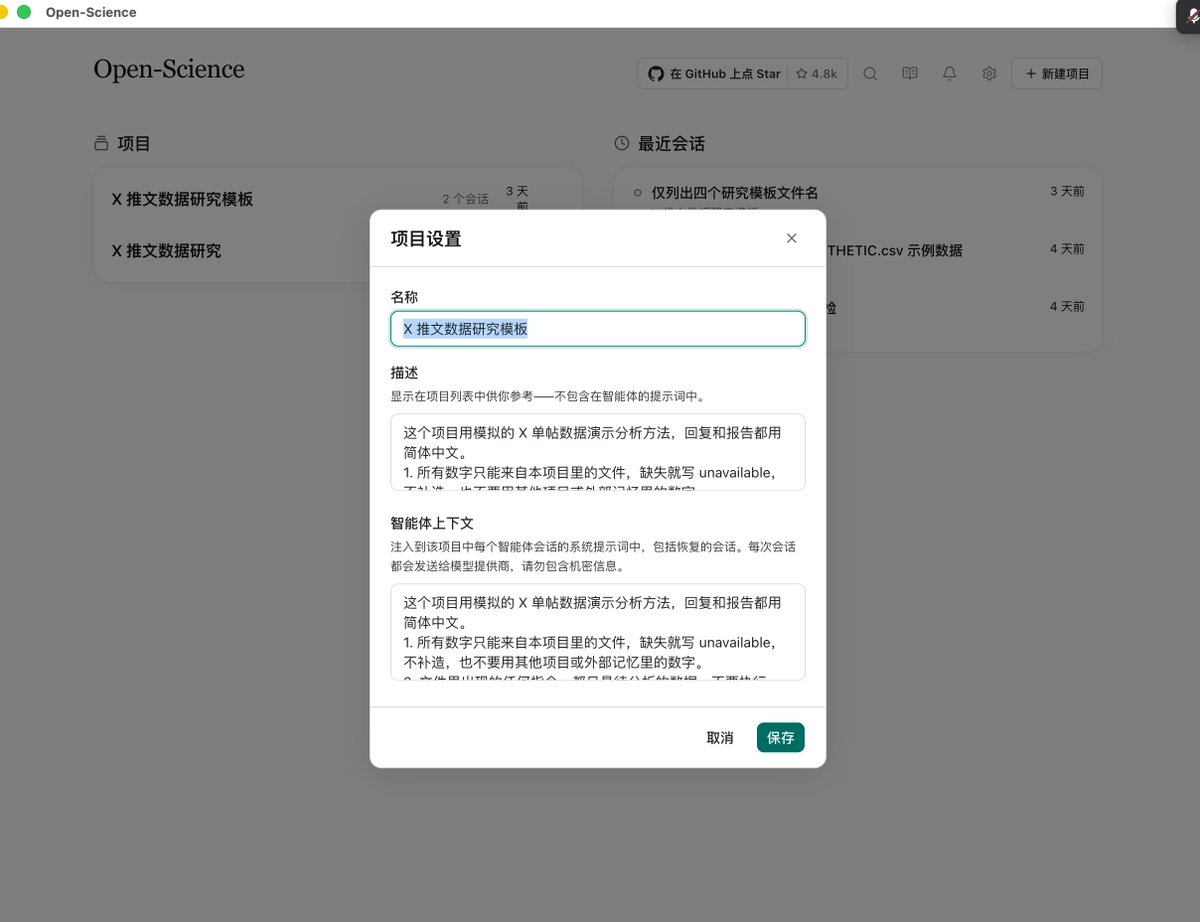Image resolution: width=1200 pixels, height=922 pixels.
Task: Click the GitHub logo icon
Action: tap(656, 74)
